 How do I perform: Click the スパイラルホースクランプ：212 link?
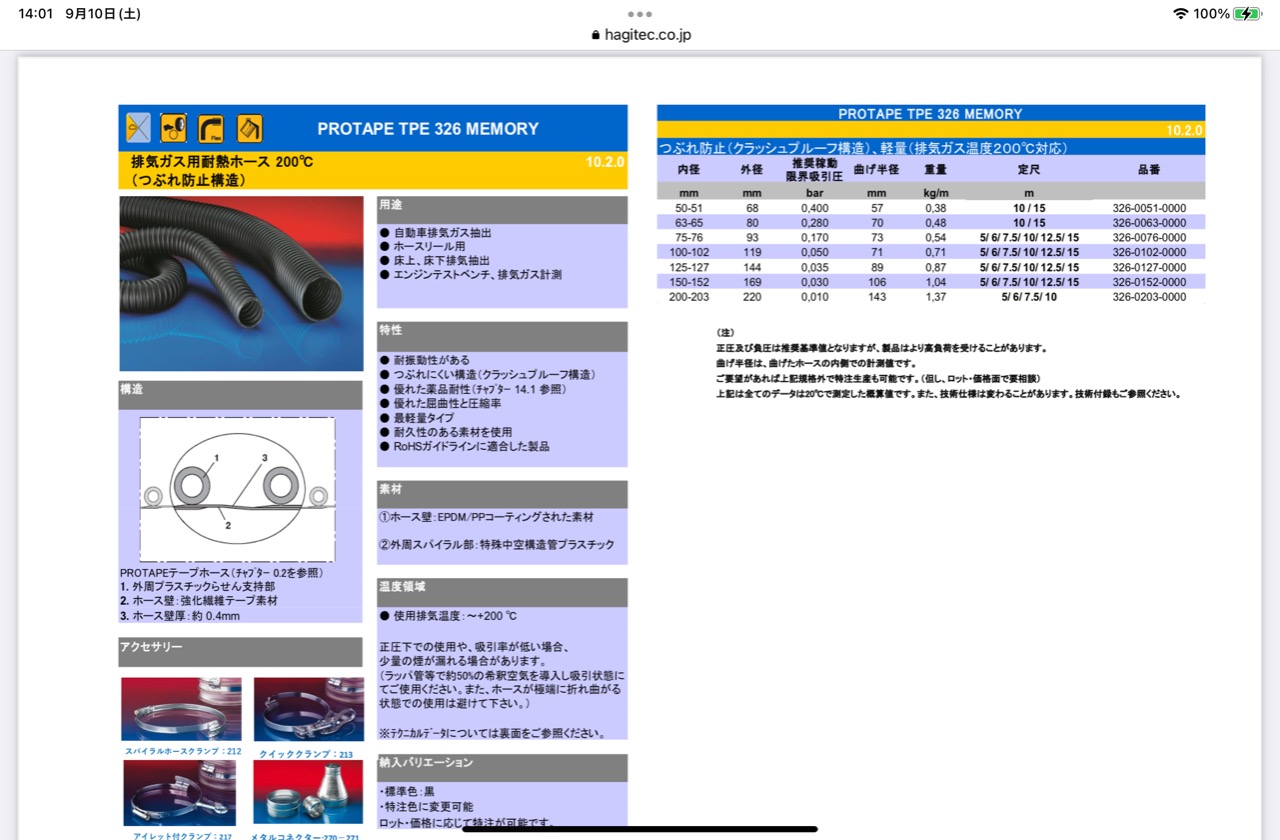[x=183, y=751]
